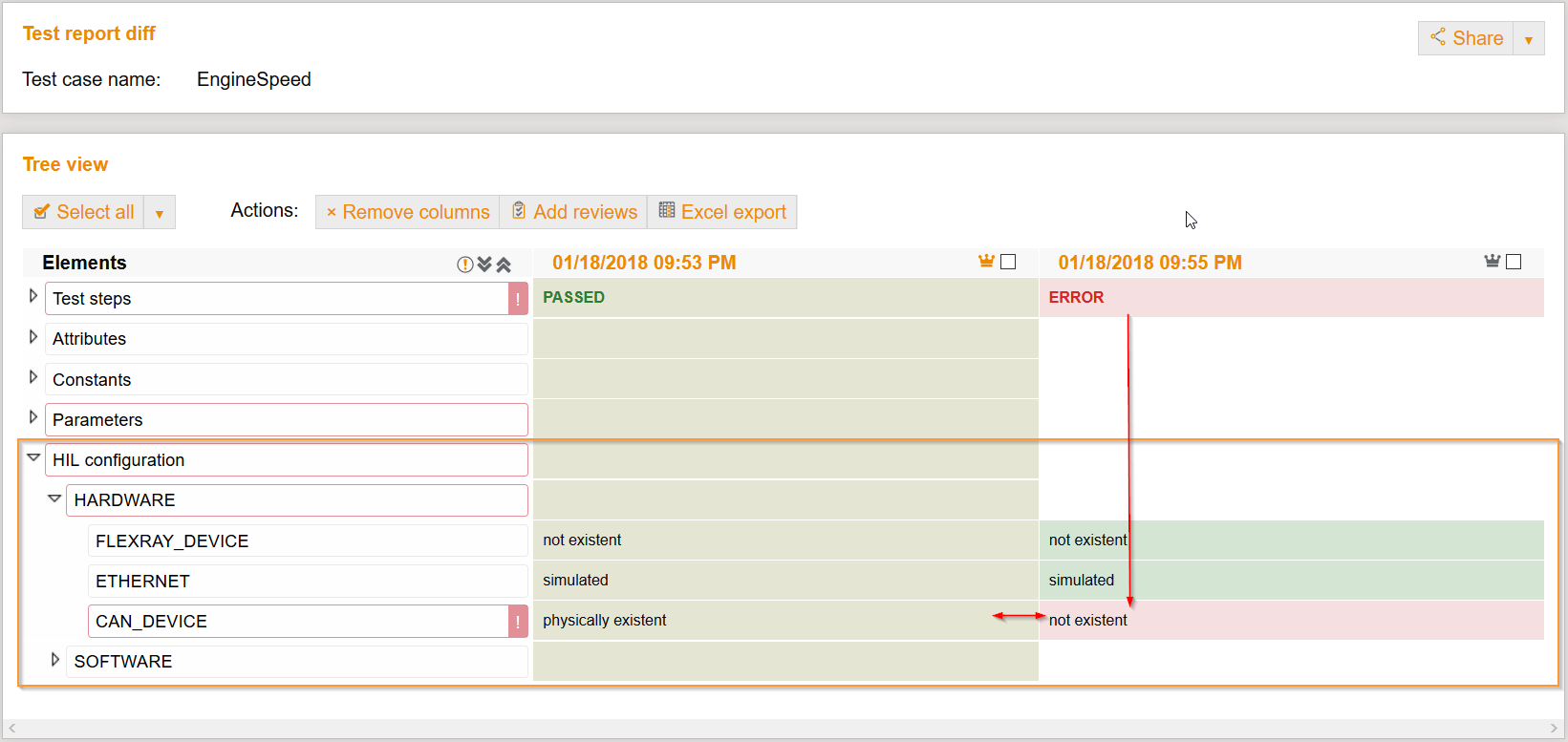Open the Select all dropdown arrow
The image size is (1568, 742).
(x=160, y=213)
